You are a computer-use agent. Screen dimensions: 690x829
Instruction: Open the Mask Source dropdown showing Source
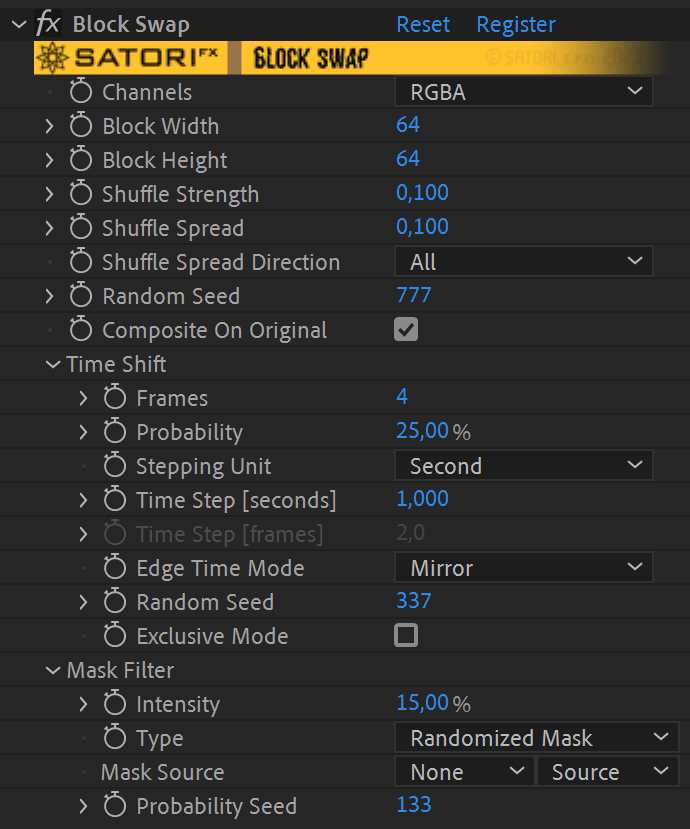coord(608,771)
